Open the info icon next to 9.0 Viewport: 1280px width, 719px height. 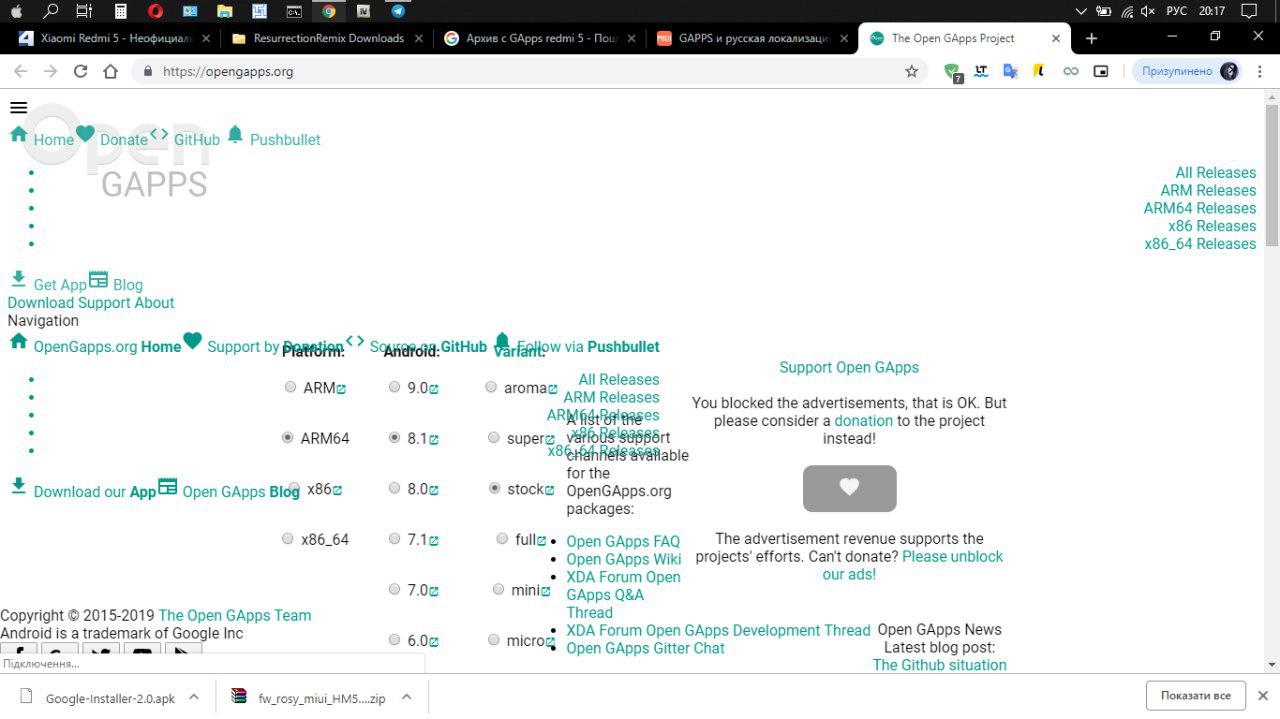coord(434,389)
